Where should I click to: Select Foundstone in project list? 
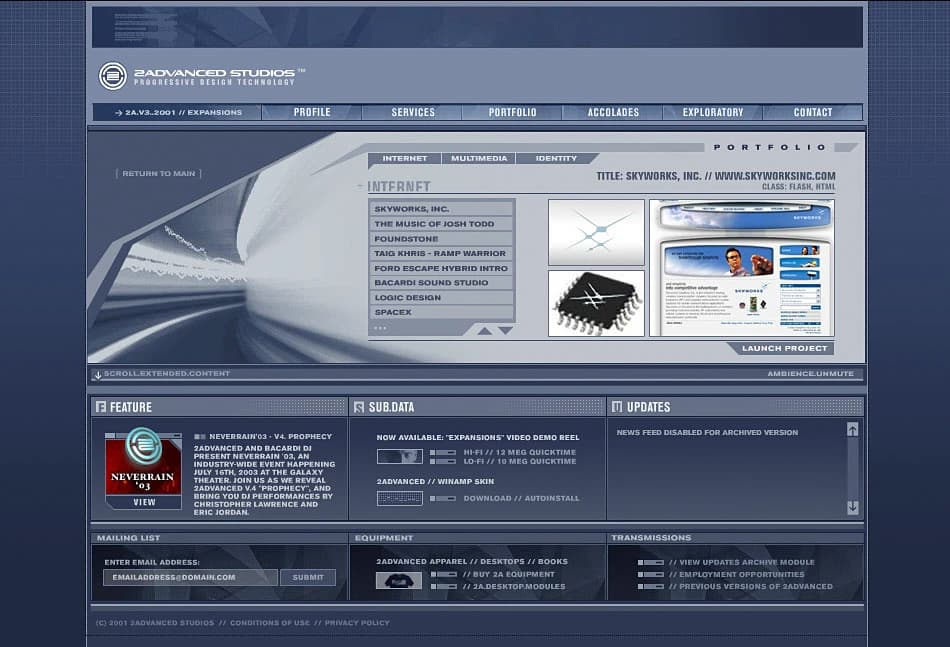441,239
